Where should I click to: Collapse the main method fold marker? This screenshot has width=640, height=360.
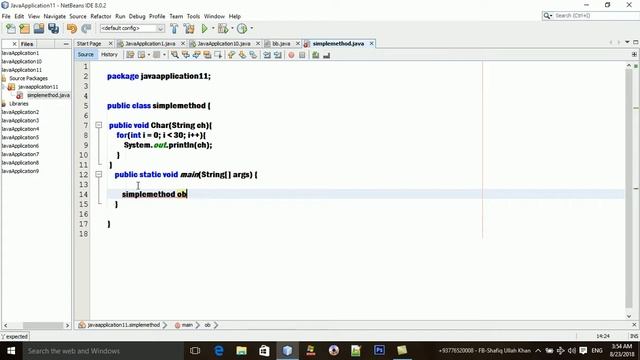[x=99, y=174]
